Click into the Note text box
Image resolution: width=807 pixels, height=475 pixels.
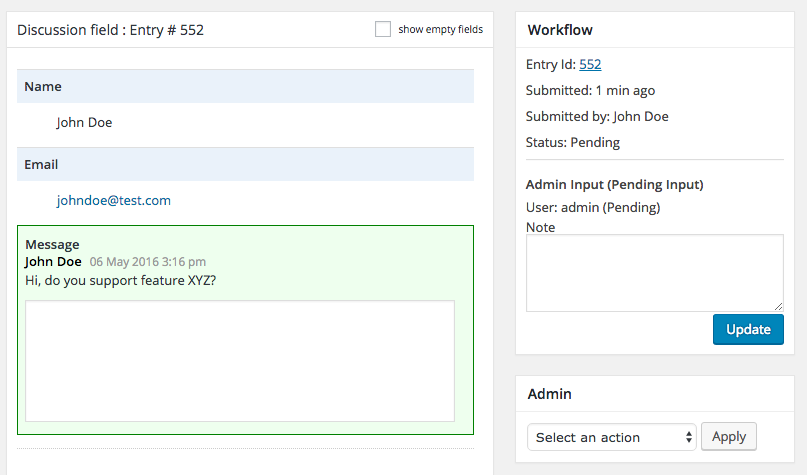pos(654,272)
